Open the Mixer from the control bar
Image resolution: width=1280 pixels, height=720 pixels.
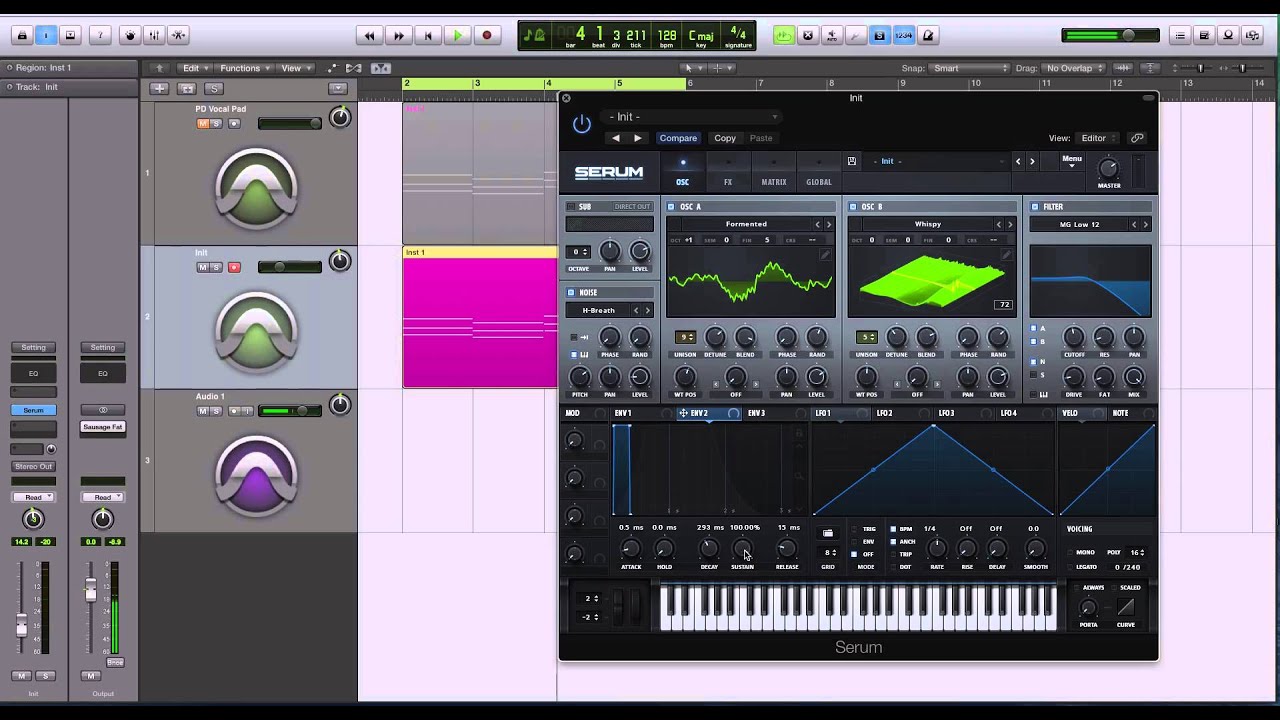click(x=154, y=36)
